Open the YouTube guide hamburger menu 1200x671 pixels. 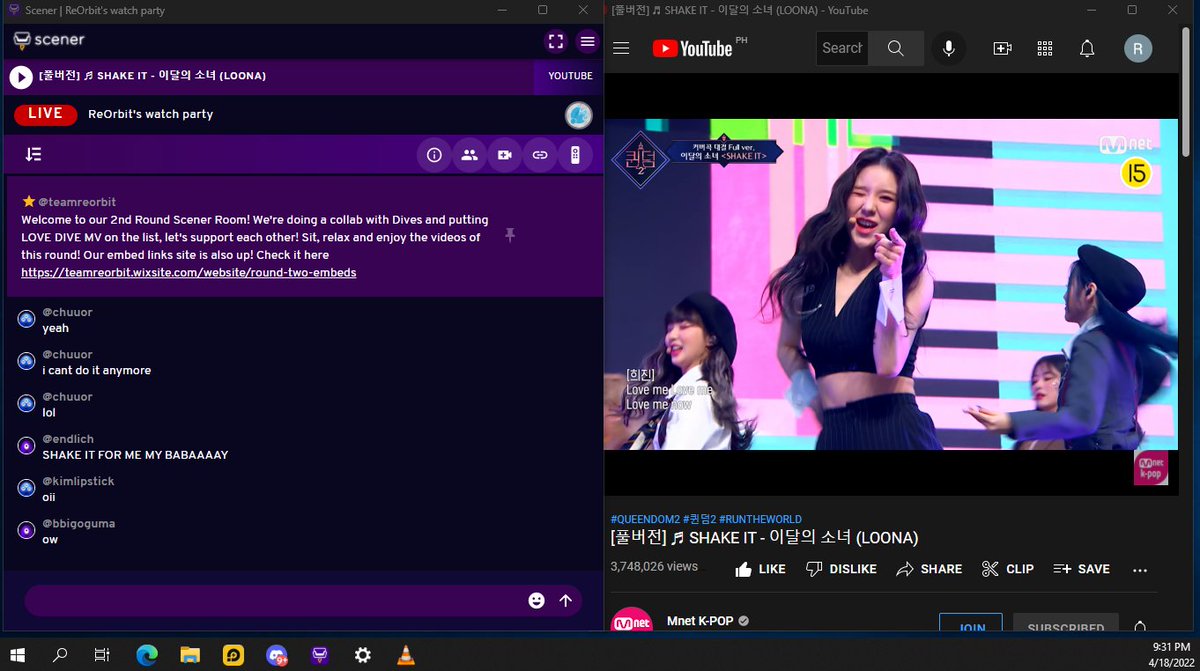click(x=621, y=48)
